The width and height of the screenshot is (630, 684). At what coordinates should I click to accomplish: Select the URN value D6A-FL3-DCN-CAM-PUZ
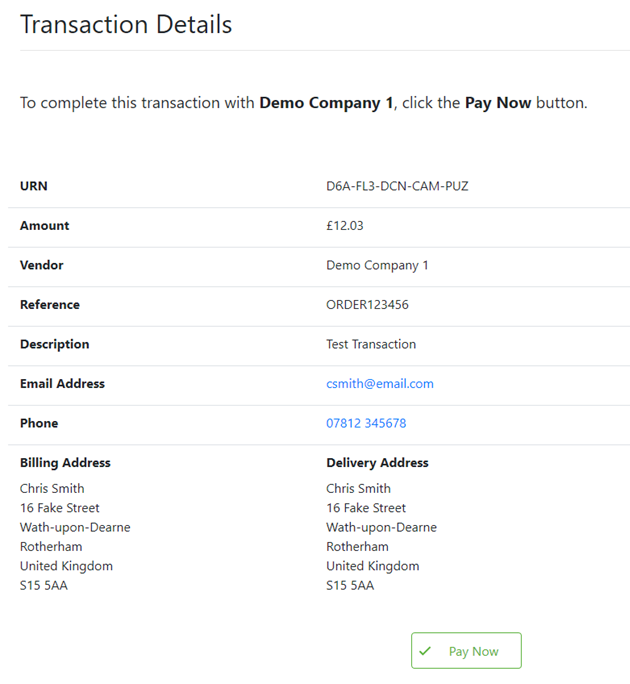397,186
